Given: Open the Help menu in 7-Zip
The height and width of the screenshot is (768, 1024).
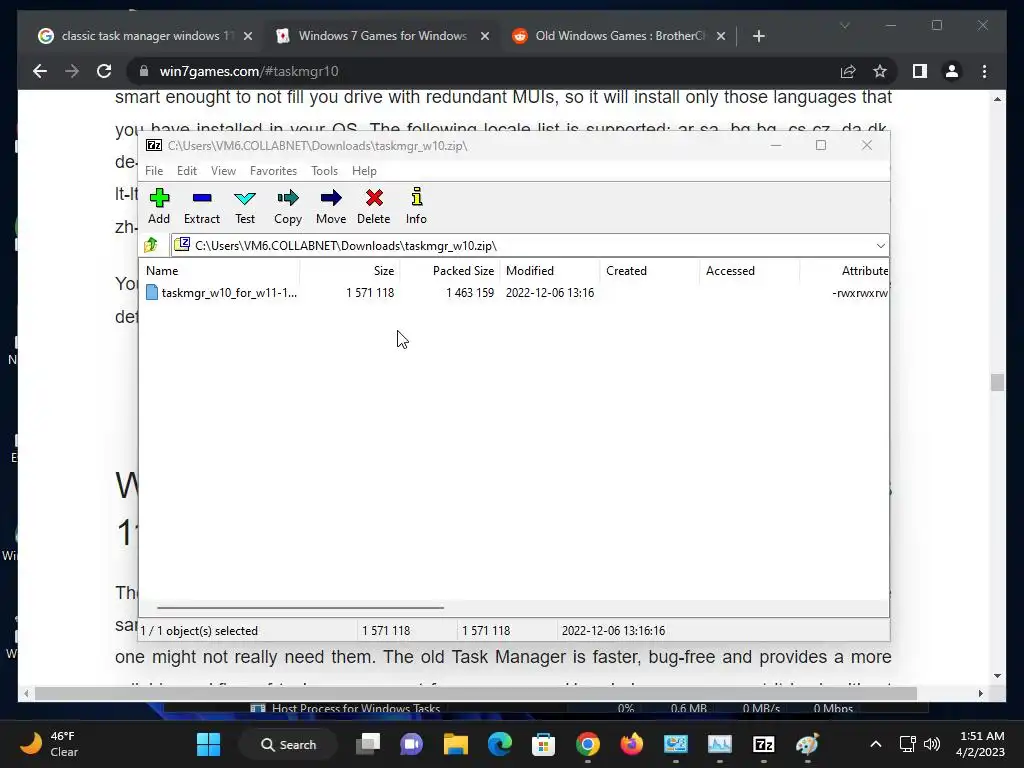Looking at the screenshot, I should (364, 170).
